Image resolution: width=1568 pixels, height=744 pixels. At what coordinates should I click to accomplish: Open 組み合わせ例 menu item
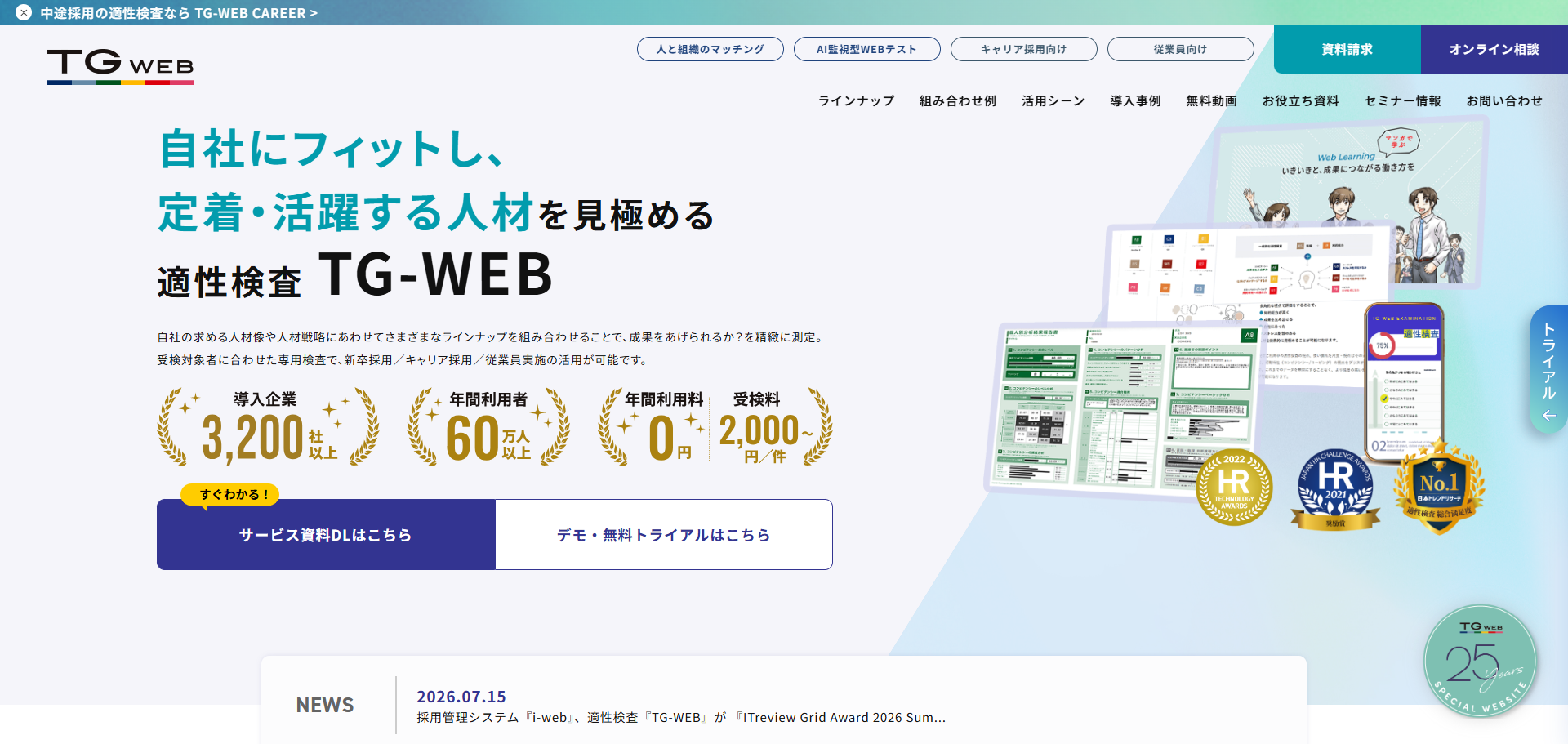pyautogui.click(x=958, y=100)
